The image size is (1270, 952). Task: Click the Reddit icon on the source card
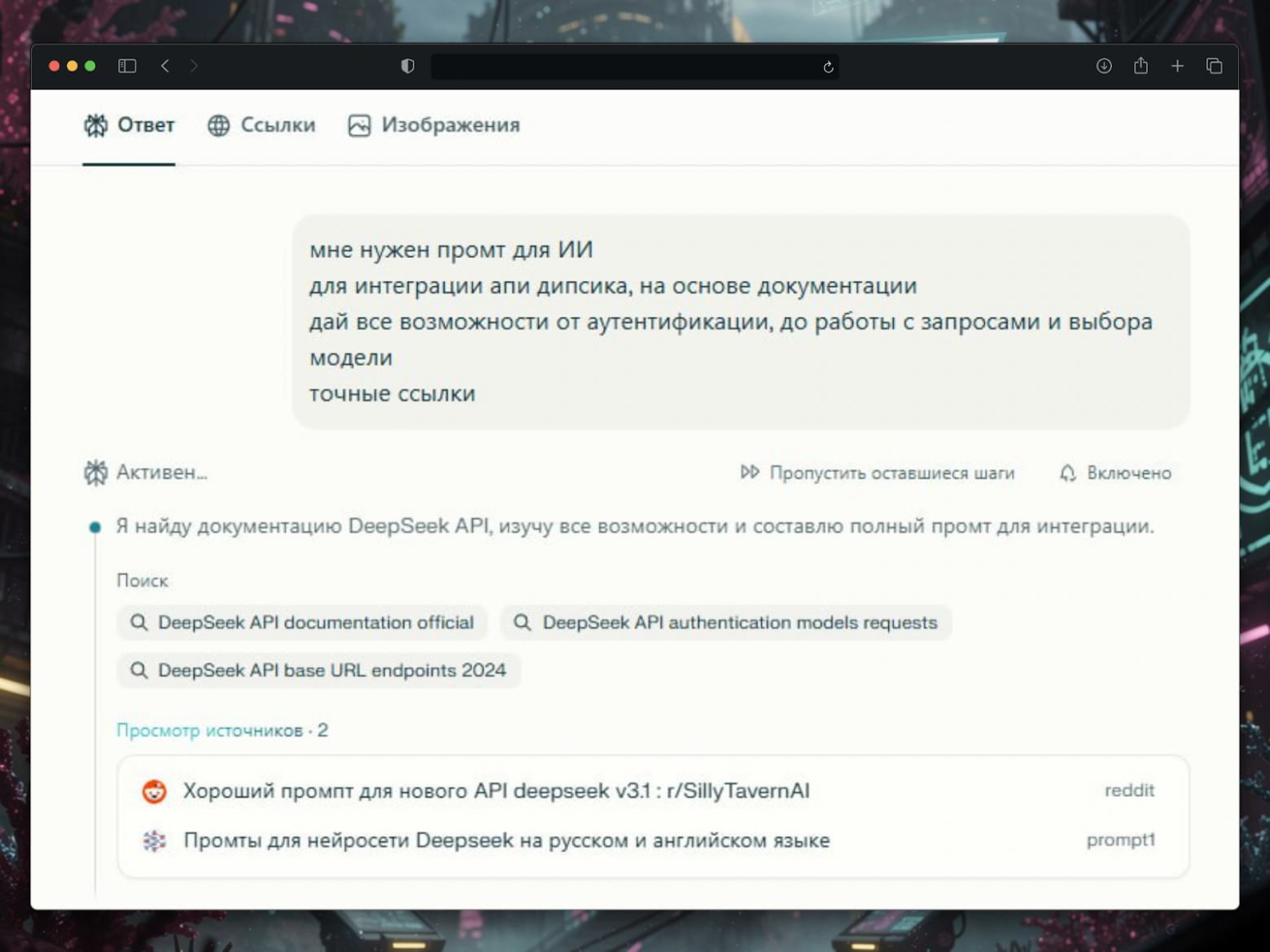point(155,790)
